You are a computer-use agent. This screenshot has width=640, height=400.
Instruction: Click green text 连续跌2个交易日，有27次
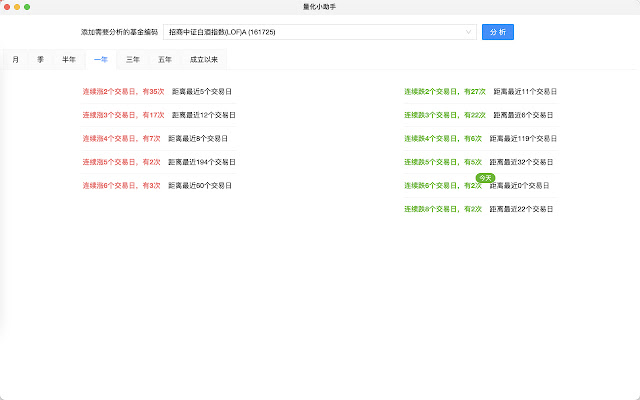click(x=445, y=91)
